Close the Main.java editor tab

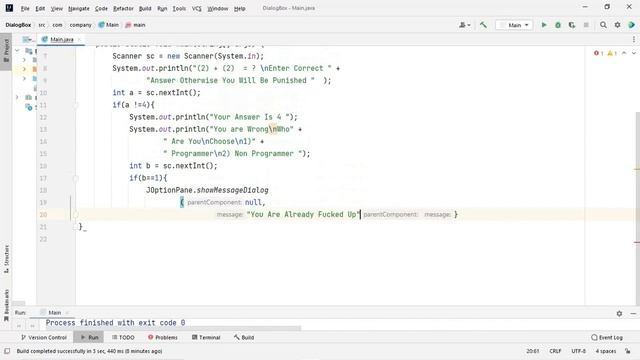[x=80, y=40]
